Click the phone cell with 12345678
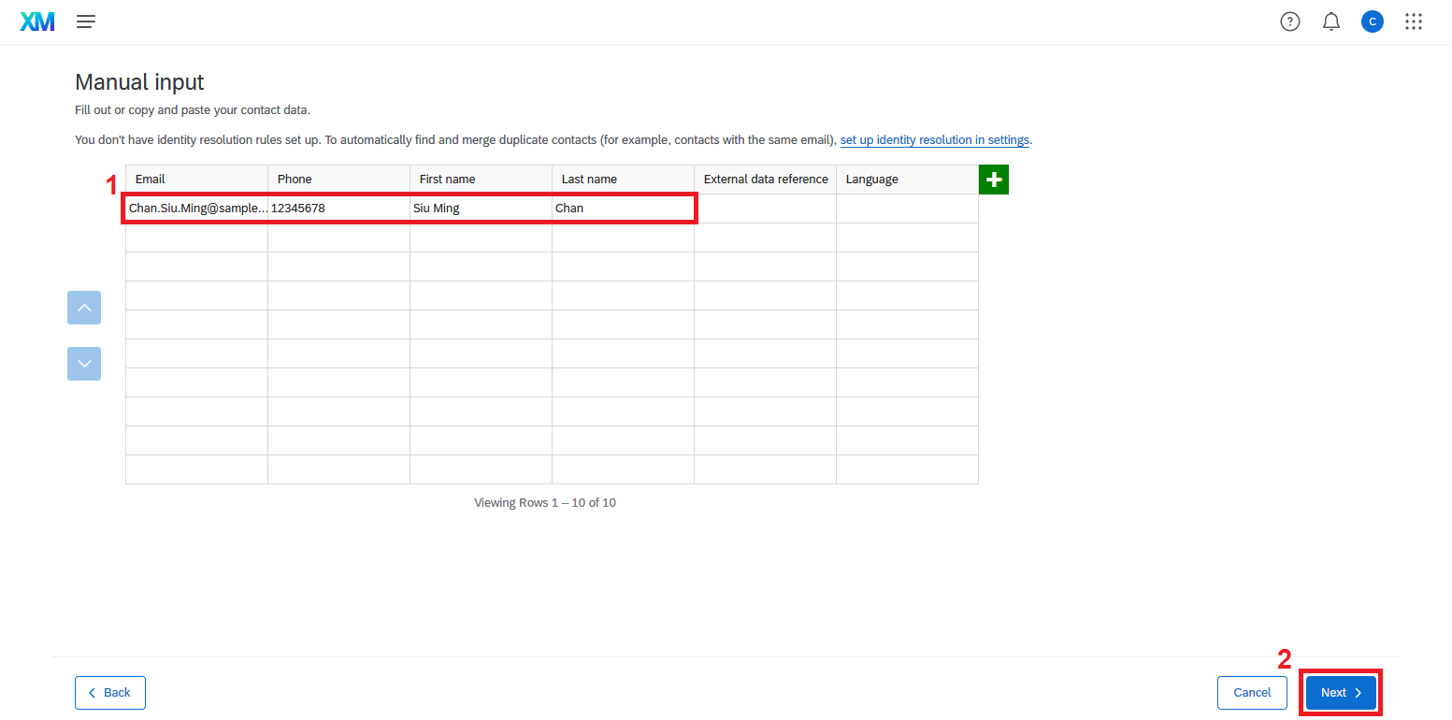Viewport: 1452px width, 720px height. click(x=338, y=208)
